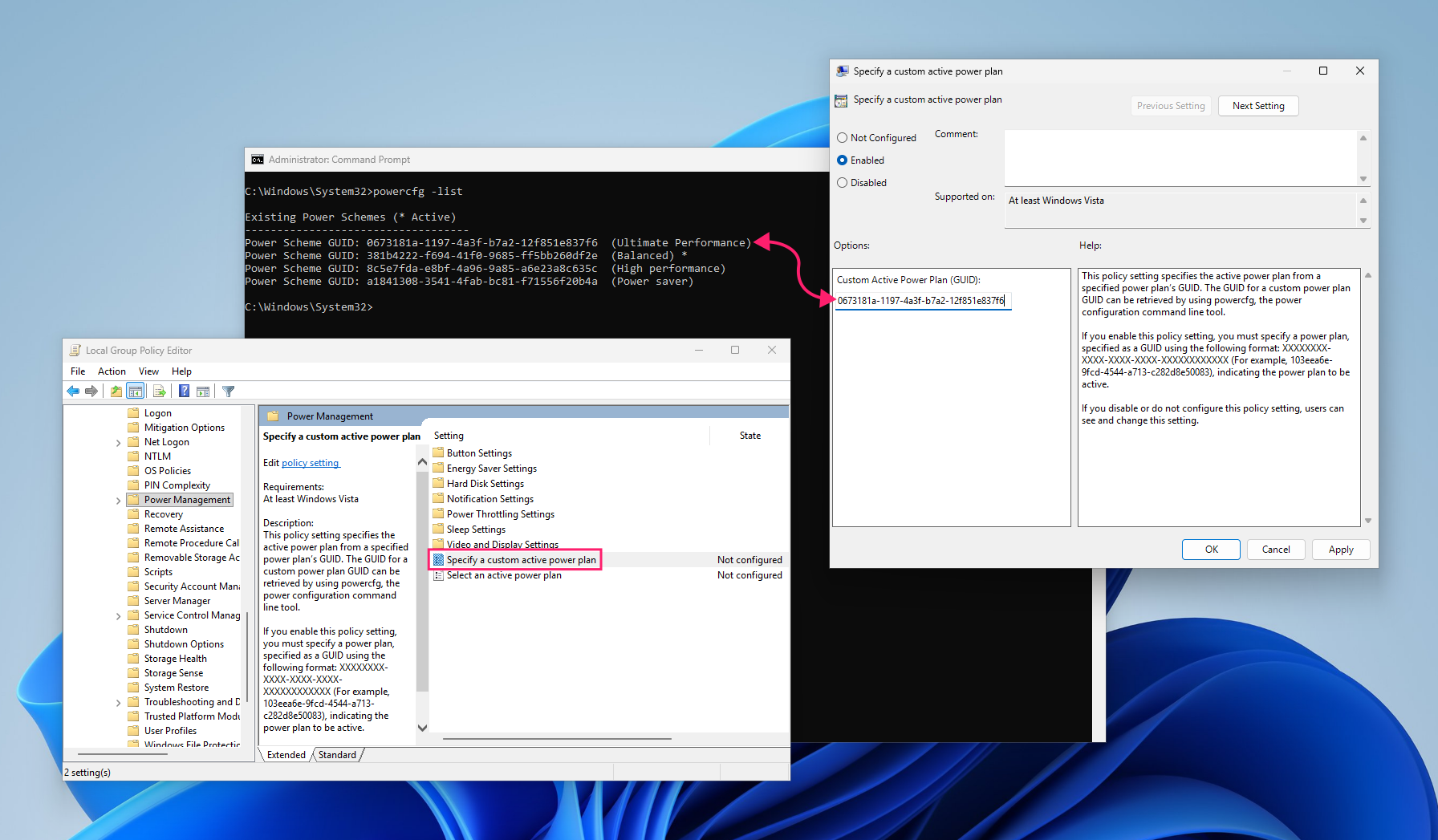Screen dimensions: 1438x840
Task: Open the 'policy setting' edit link
Action: 311,463
